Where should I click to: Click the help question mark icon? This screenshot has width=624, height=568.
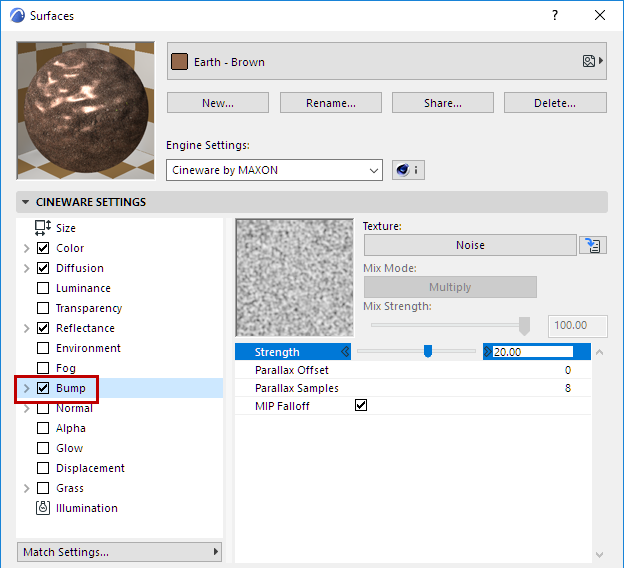pyautogui.click(x=554, y=15)
